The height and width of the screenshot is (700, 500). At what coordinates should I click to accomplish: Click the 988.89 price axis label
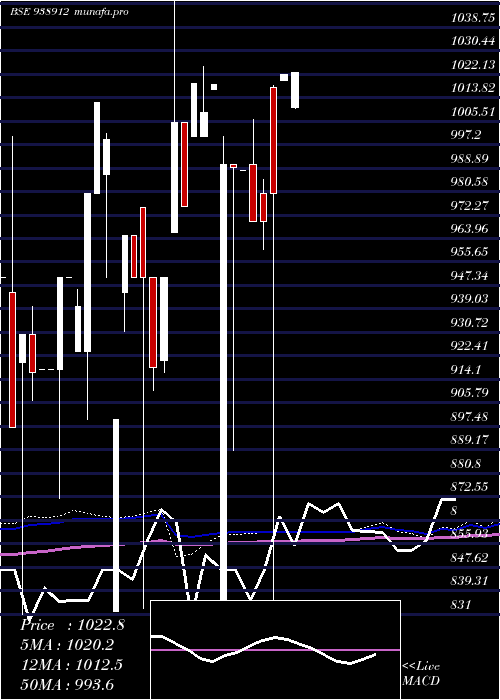coord(470,158)
